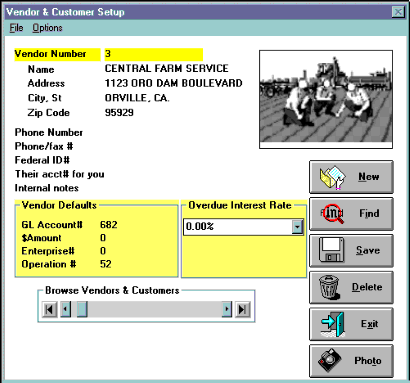
Task: Click the Save floppy disk icon
Action: point(331,250)
